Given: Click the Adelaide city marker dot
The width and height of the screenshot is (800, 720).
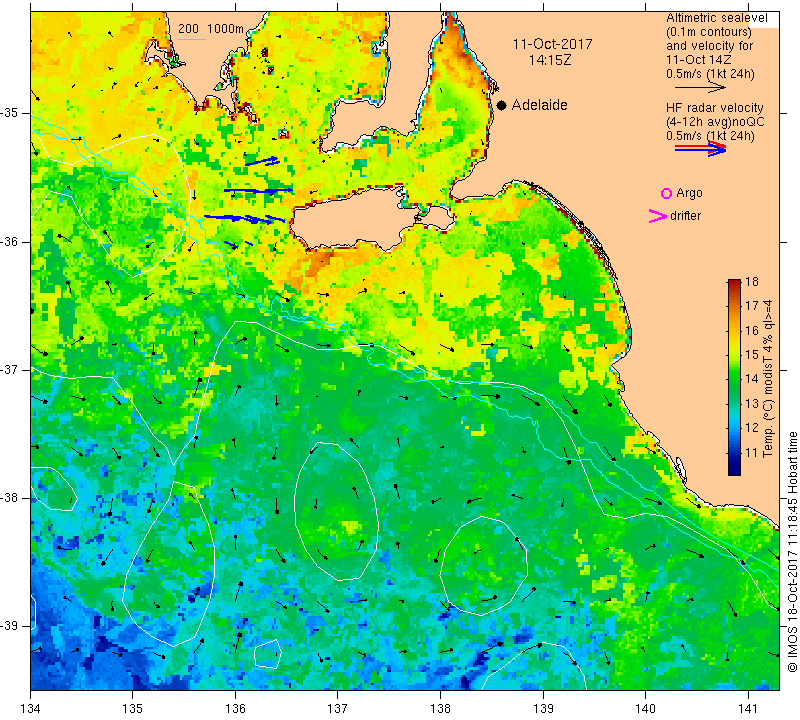Looking at the screenshot, I should (502, 106).
